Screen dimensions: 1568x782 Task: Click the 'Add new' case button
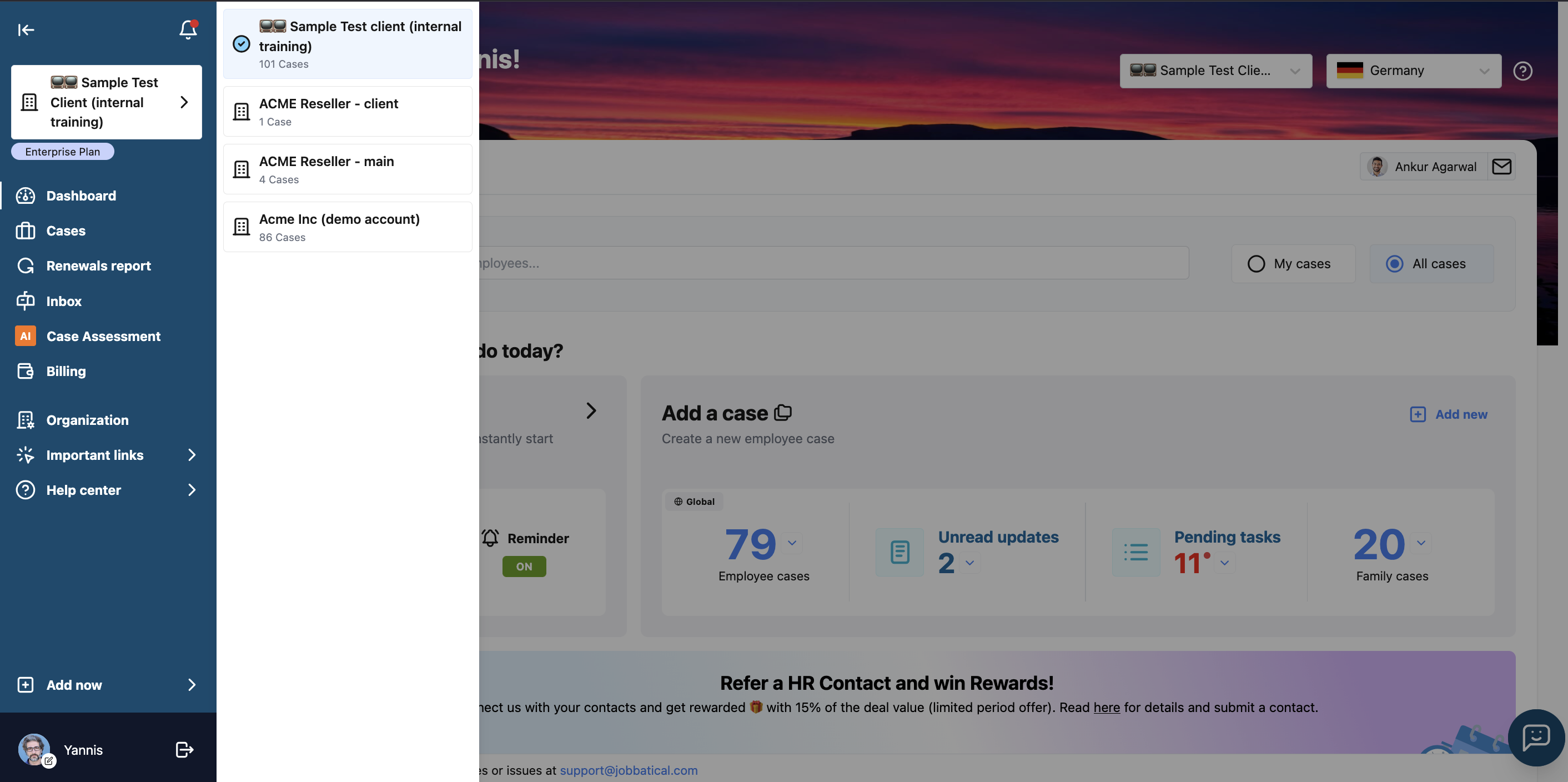click(x=1449, y=414)
